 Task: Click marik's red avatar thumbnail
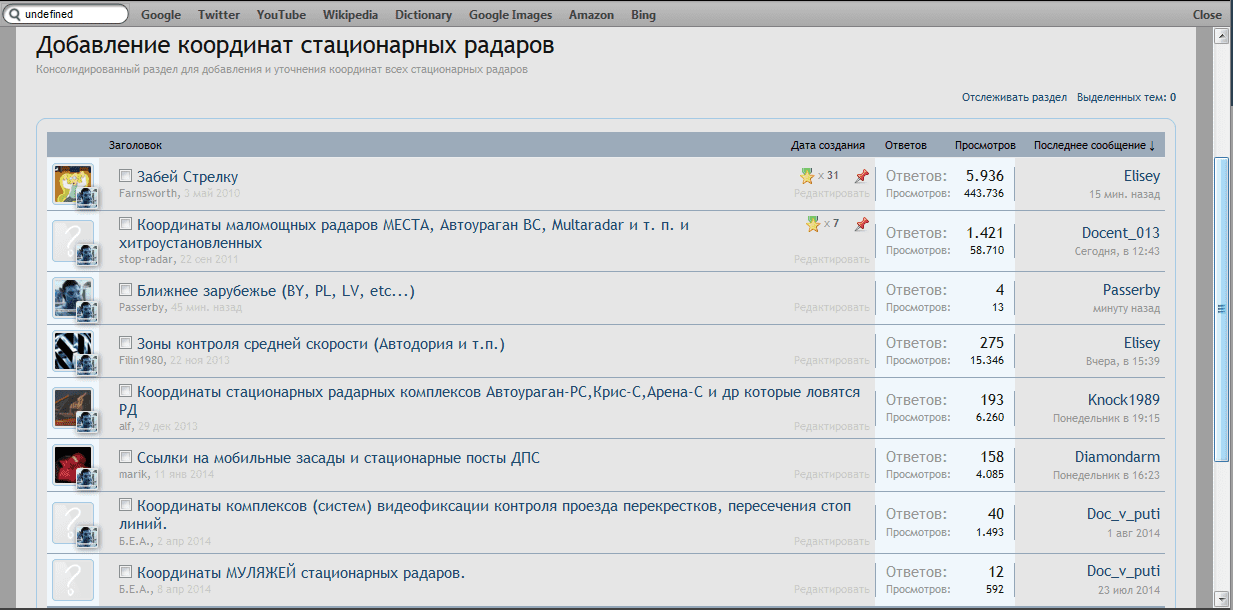pyautogui.click(x=71, y=464)
